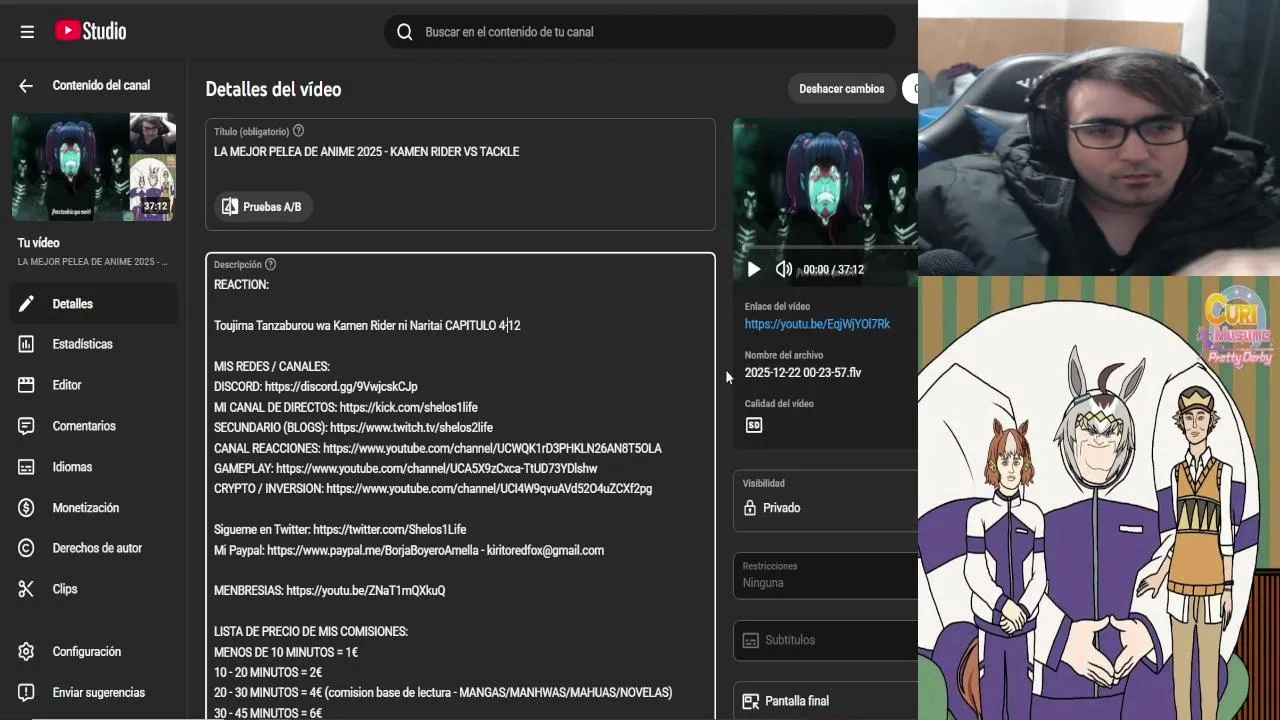The width and height of the screenshot is (1280, 720).
Task: Click the 'Sigueme en Twitter' line
Action: coord(340,530)
